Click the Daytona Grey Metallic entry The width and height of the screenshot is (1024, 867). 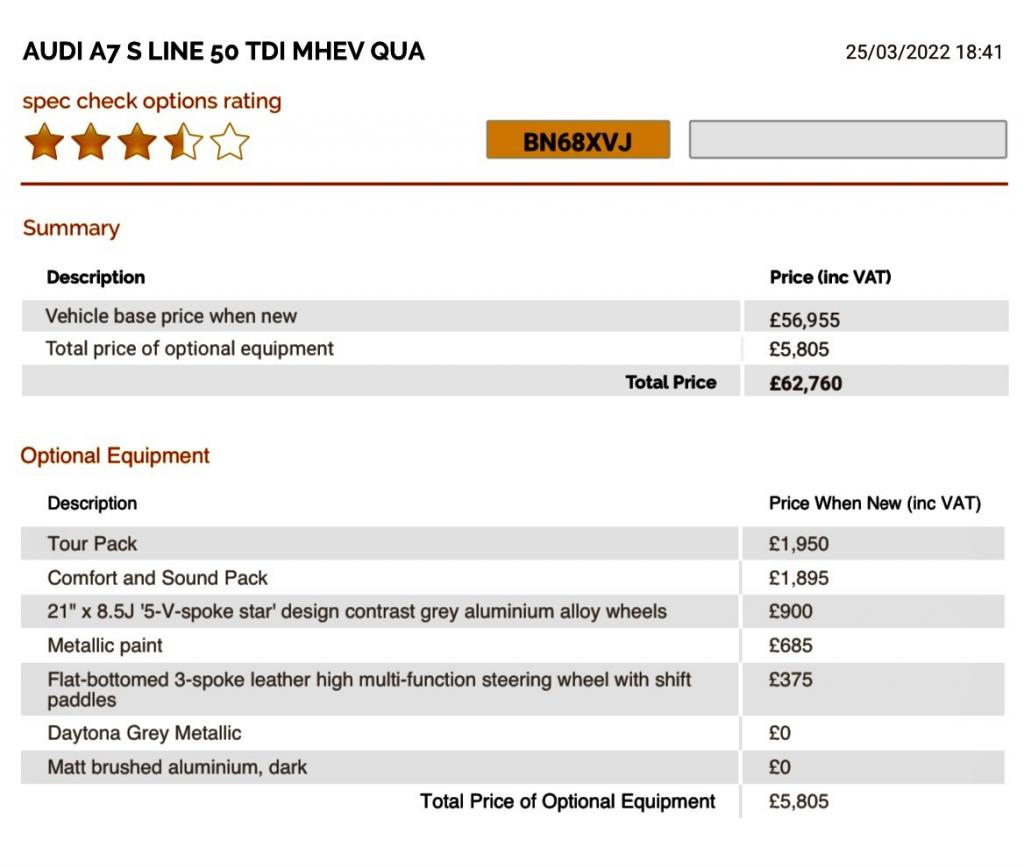click(145, 733)
